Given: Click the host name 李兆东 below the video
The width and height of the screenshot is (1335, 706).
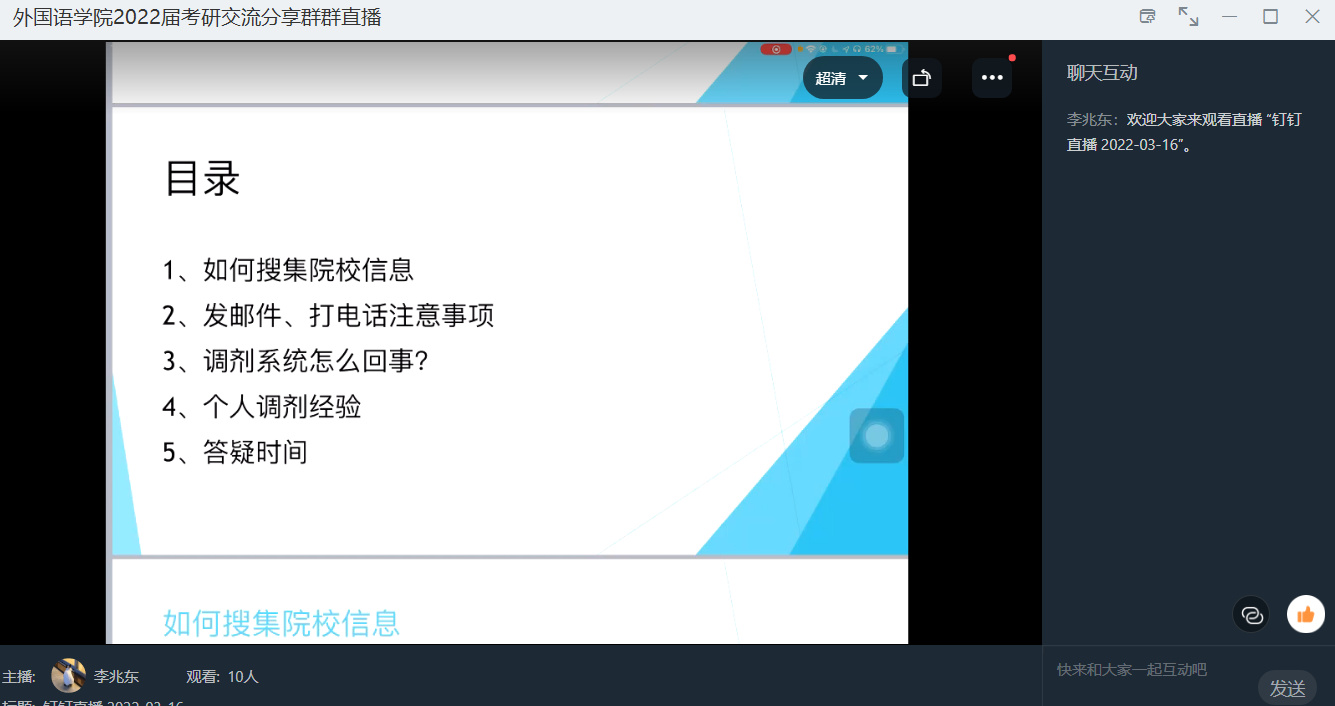Looking at the screenshot, I should pos(116,677).
